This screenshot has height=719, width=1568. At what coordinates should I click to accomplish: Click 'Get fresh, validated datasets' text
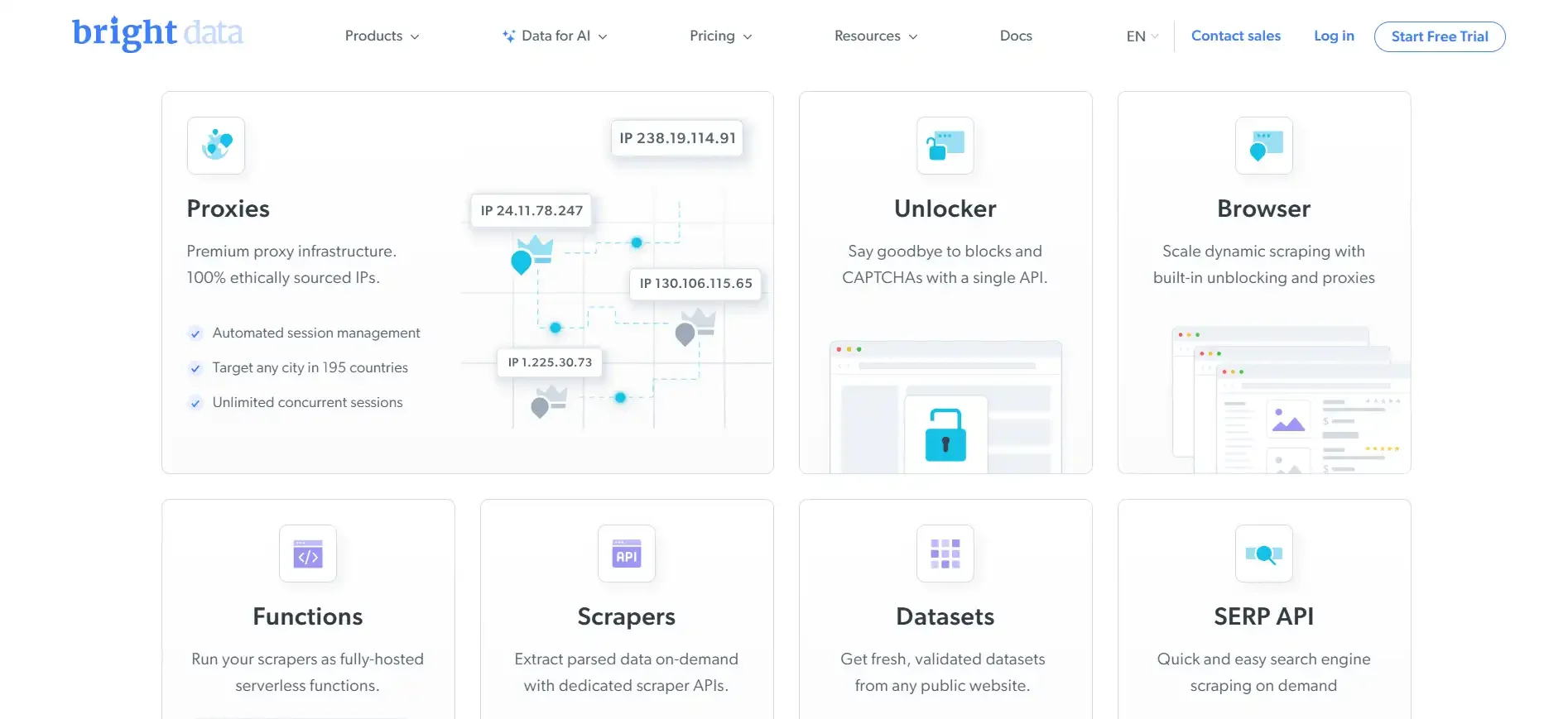pos(943,659)
